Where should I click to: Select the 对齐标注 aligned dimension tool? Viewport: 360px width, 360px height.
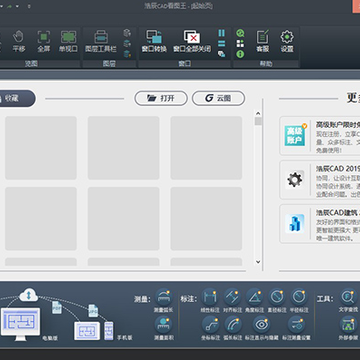point(233,300)
